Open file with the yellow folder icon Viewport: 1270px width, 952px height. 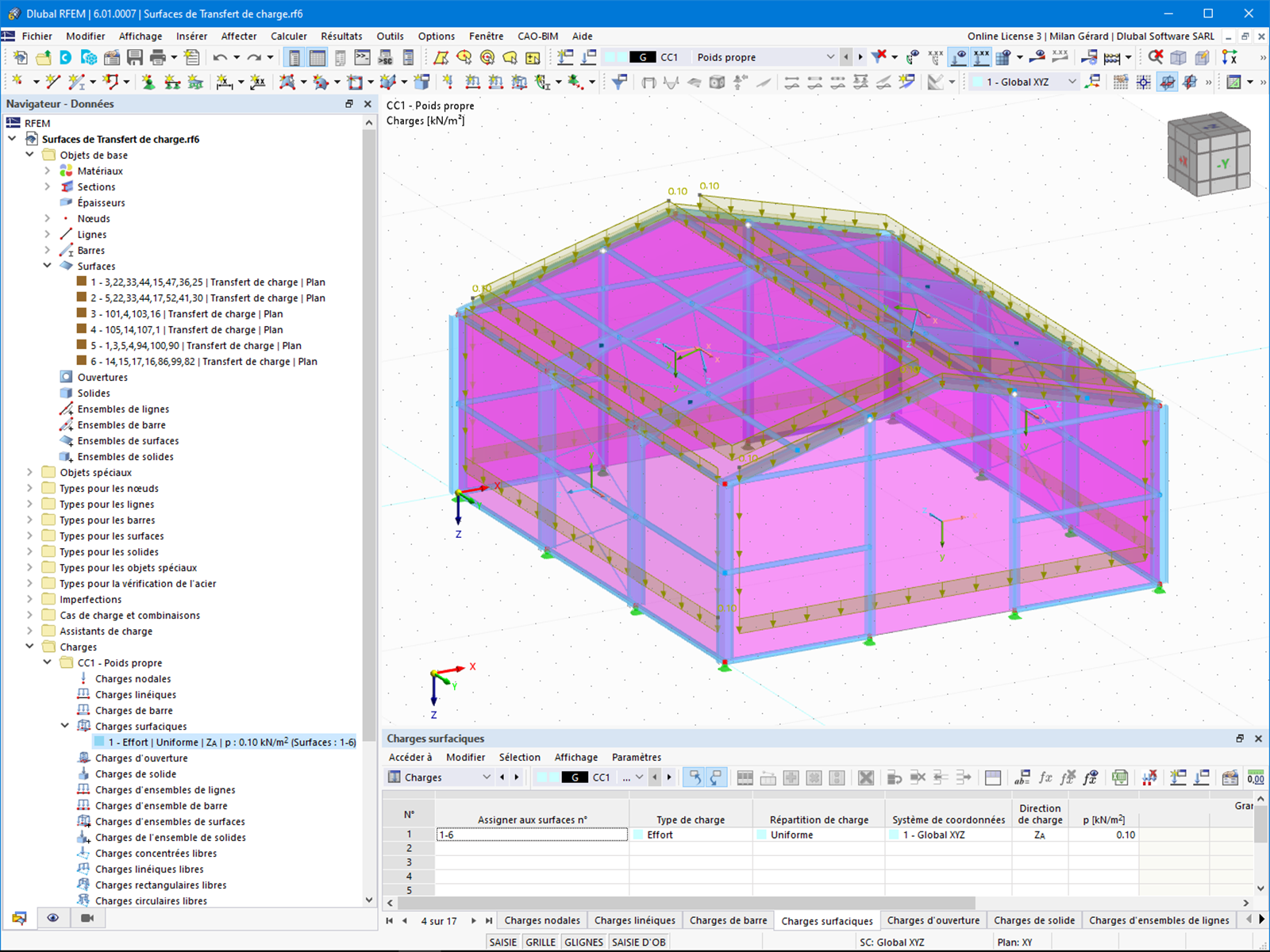pos(43,57)
